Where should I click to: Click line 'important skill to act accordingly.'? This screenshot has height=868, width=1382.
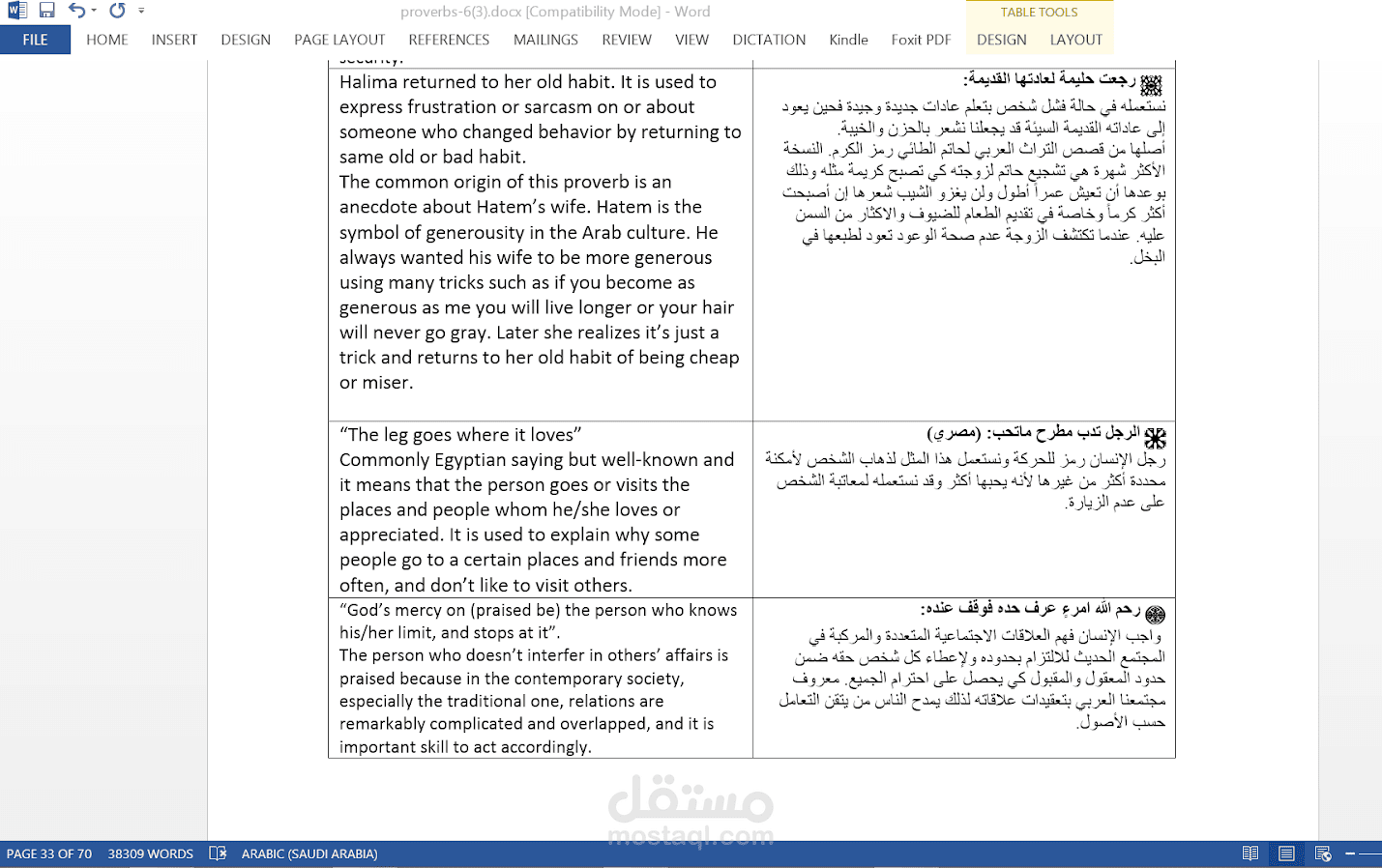(465, 747)
